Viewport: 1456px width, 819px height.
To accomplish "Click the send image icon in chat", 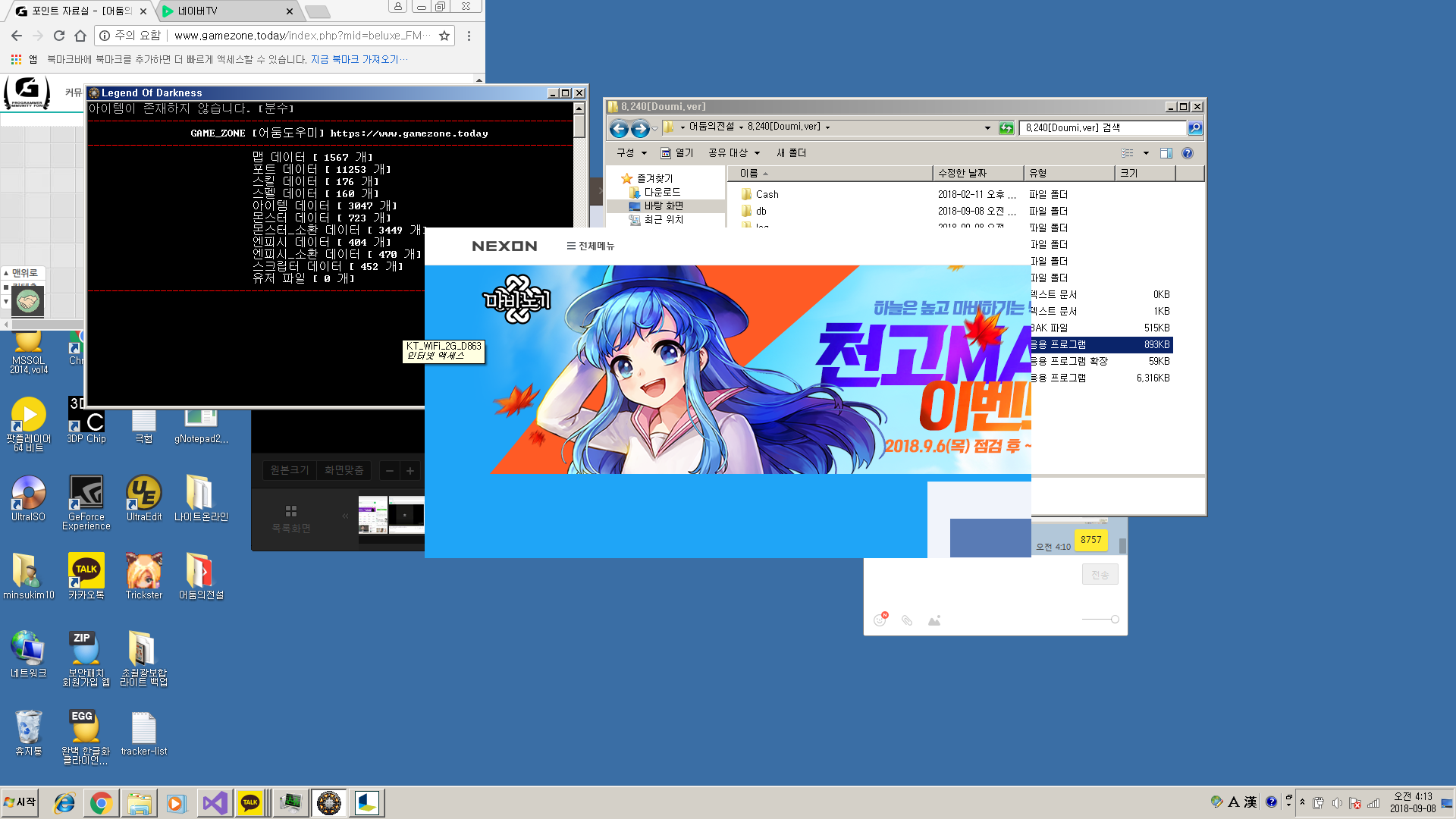I will pyautogui.click(x=934, y=620).
